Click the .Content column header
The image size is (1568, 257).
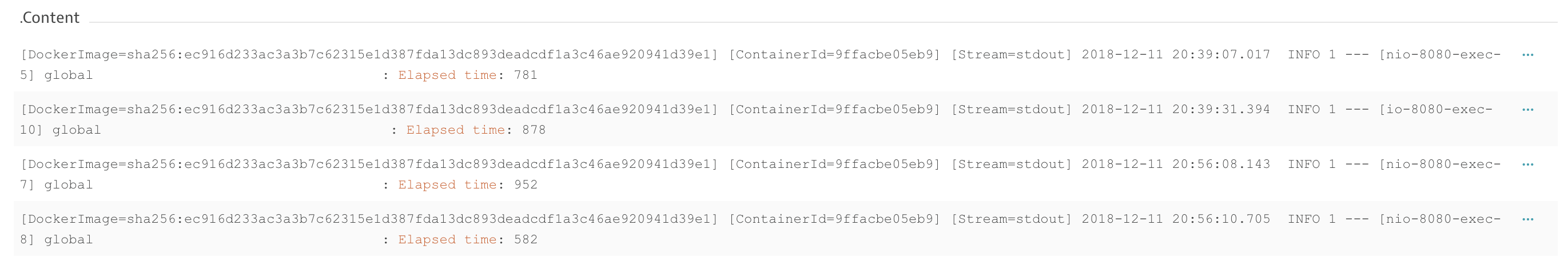point(49,18)
